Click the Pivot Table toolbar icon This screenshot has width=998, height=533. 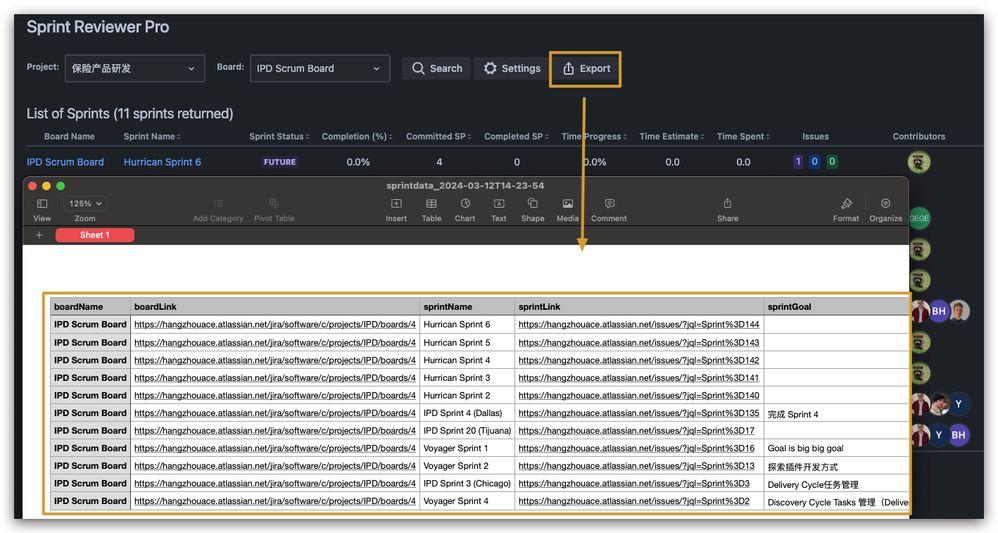point(274,204)
